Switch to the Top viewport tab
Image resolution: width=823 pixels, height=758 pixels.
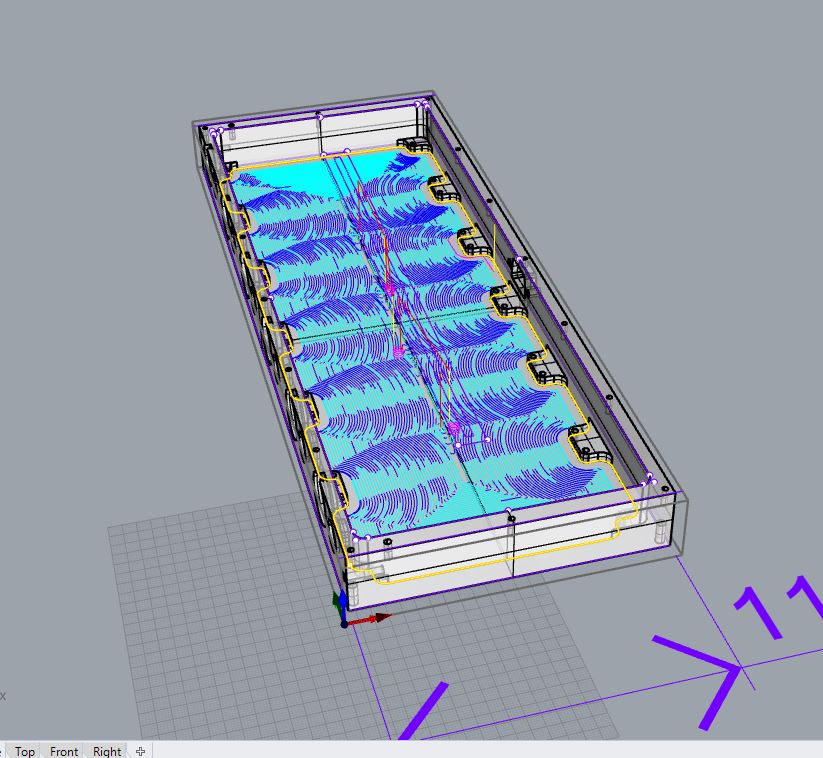click(x=25, y=751)
